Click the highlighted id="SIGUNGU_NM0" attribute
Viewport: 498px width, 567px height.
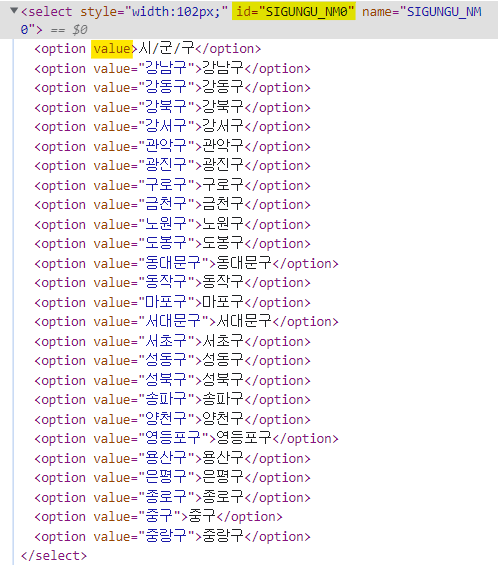pyautogui.click(x=294, y=12)
